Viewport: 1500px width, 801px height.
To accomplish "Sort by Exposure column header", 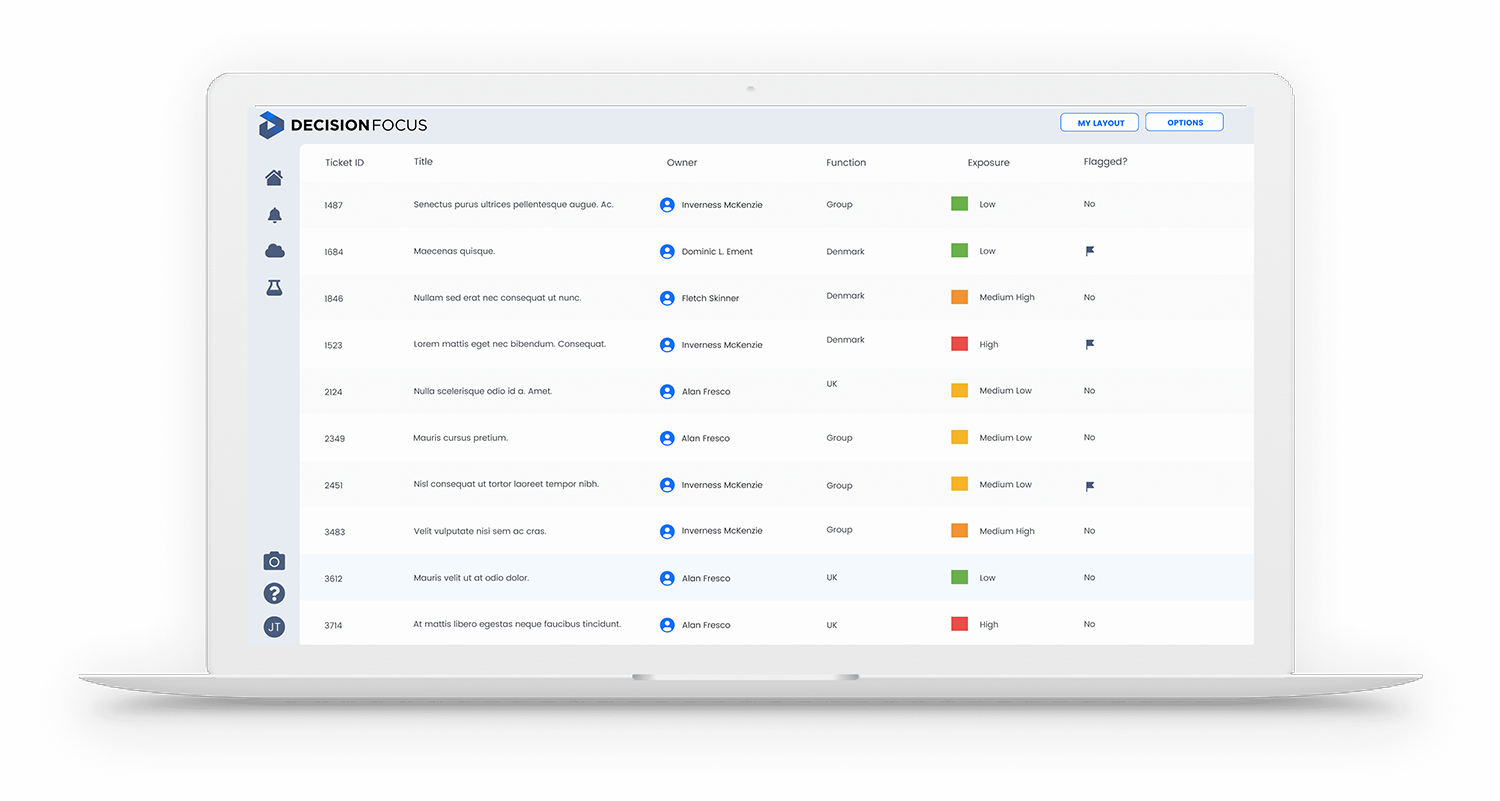I will pos(988,162).
